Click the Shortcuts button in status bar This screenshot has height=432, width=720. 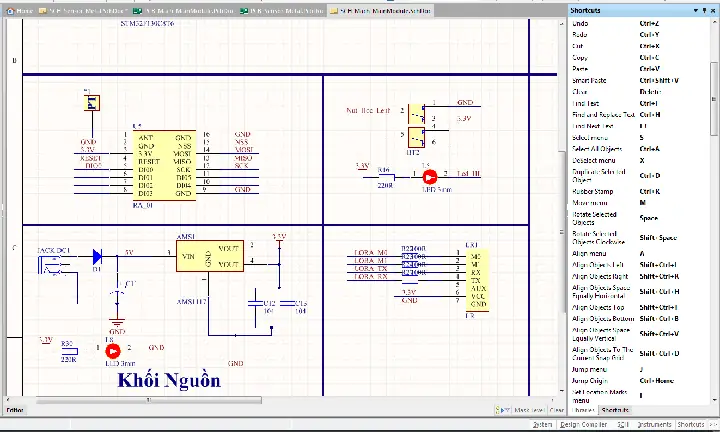[x=691, y=425]
